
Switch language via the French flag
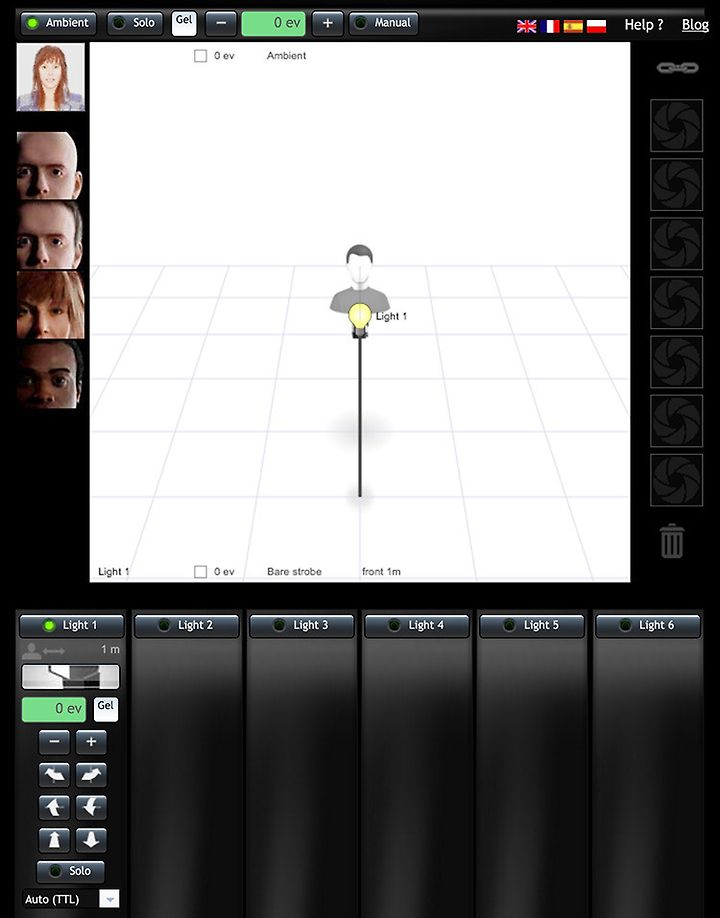550,26
